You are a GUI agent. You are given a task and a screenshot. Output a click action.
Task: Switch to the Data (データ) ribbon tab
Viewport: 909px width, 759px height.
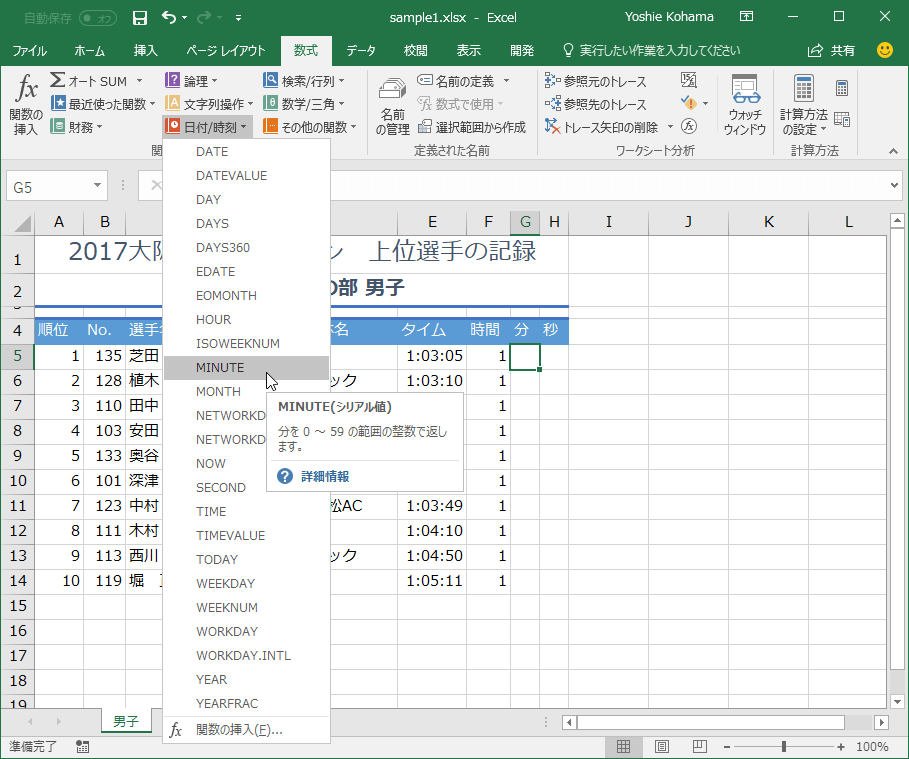361,50
